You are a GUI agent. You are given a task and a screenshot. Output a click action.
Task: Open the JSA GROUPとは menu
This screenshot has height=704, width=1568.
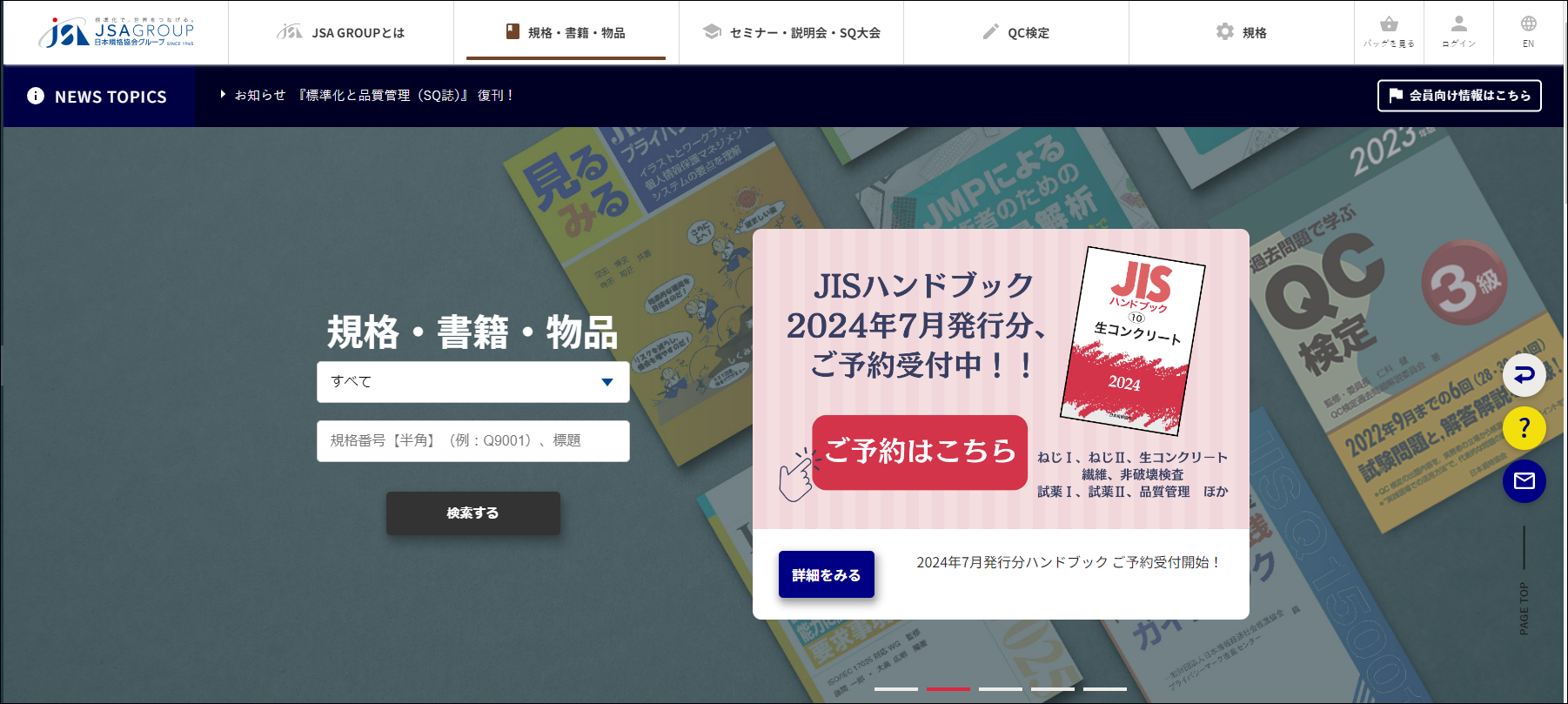(x=341, y=32)
